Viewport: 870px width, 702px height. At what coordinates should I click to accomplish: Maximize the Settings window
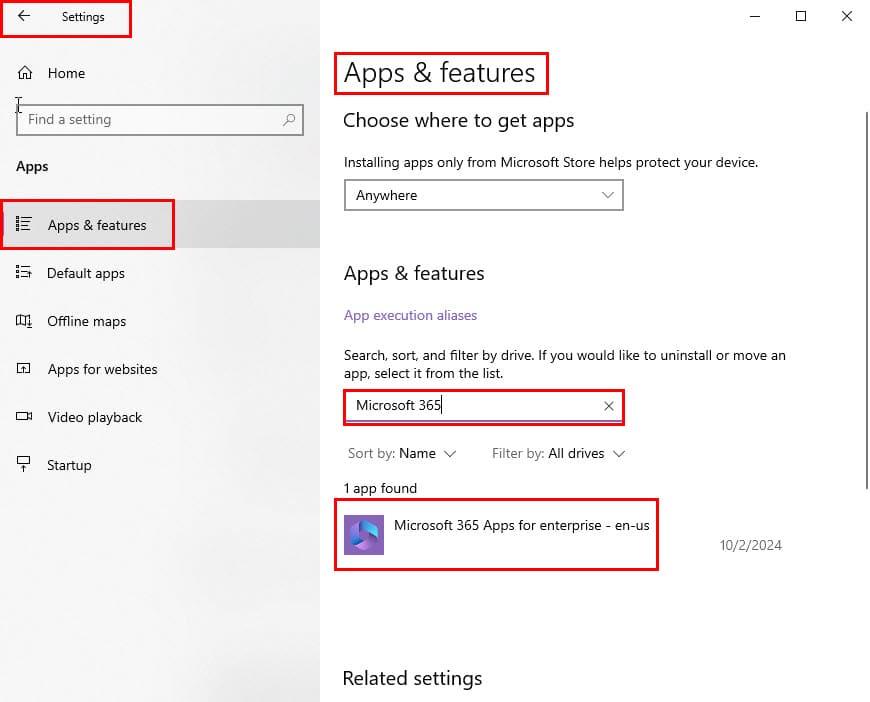801,16
